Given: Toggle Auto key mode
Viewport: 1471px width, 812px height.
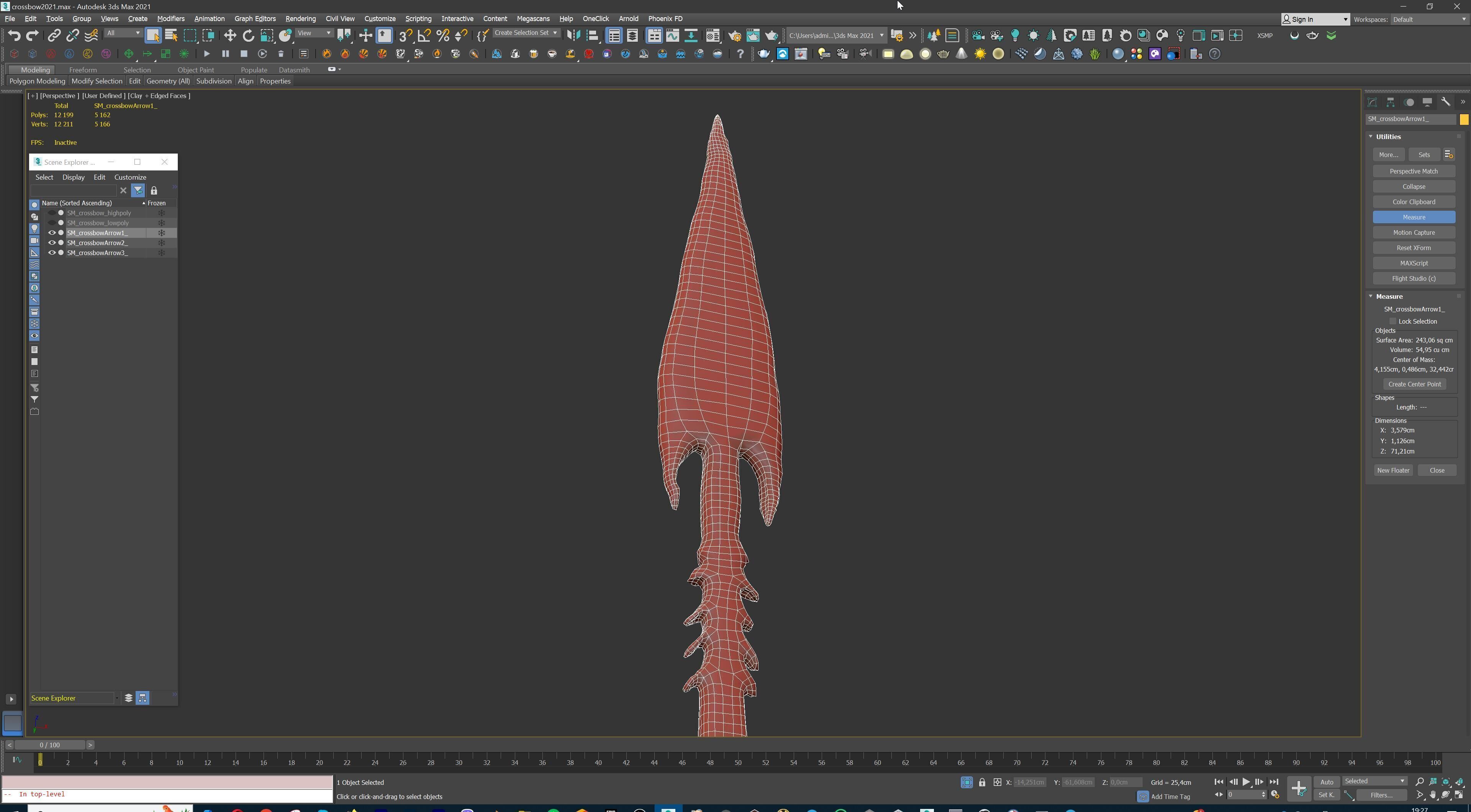Looking at the screenshot, I should pyautogui.click(x=1326, y=782).
